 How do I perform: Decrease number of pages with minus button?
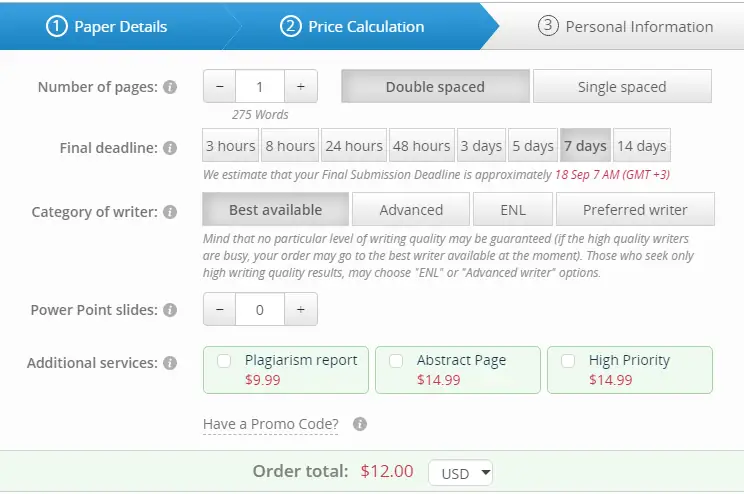click(x=220, y=86)
